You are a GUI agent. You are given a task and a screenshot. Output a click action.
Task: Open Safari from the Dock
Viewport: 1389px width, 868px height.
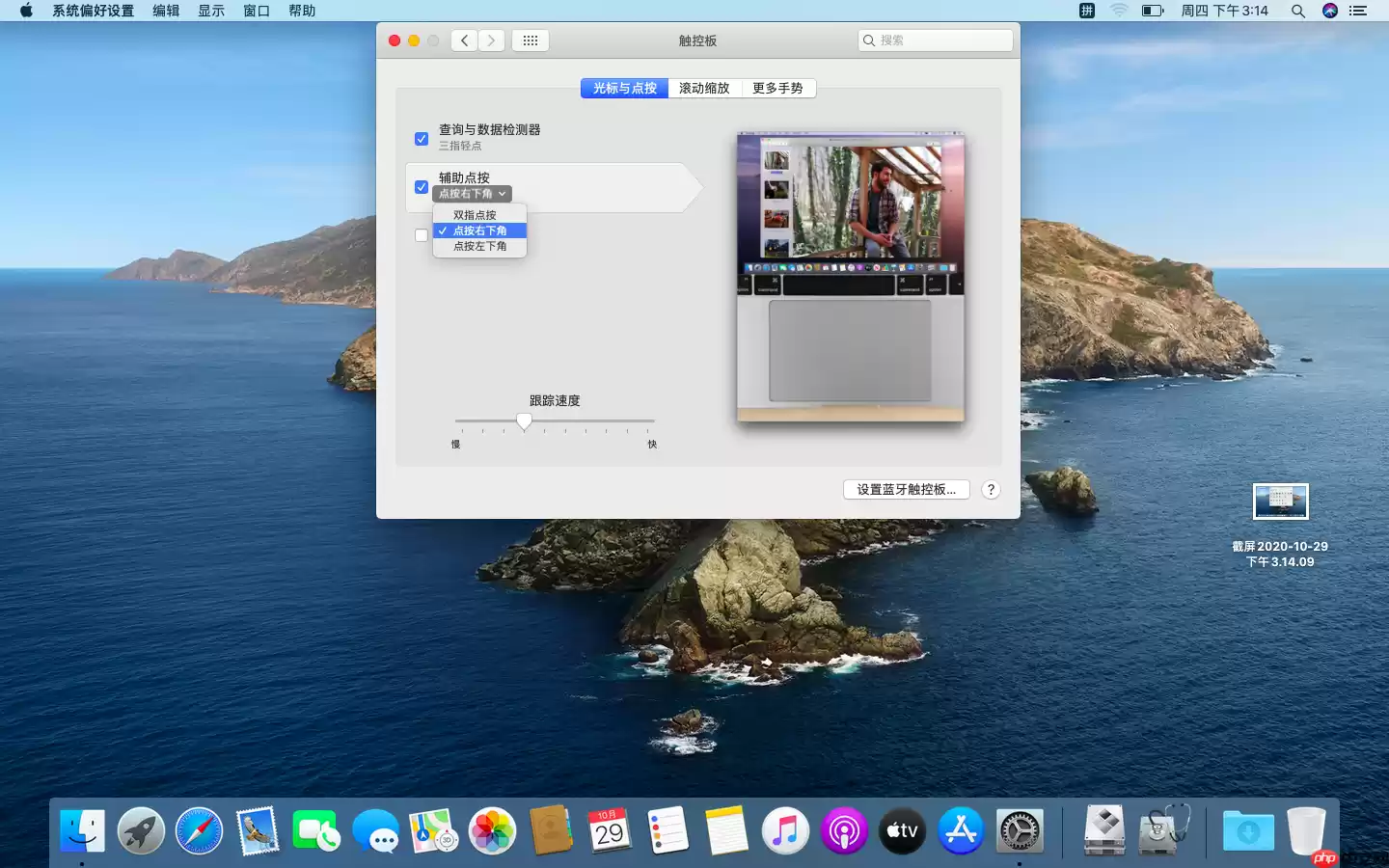coord(200,830)
